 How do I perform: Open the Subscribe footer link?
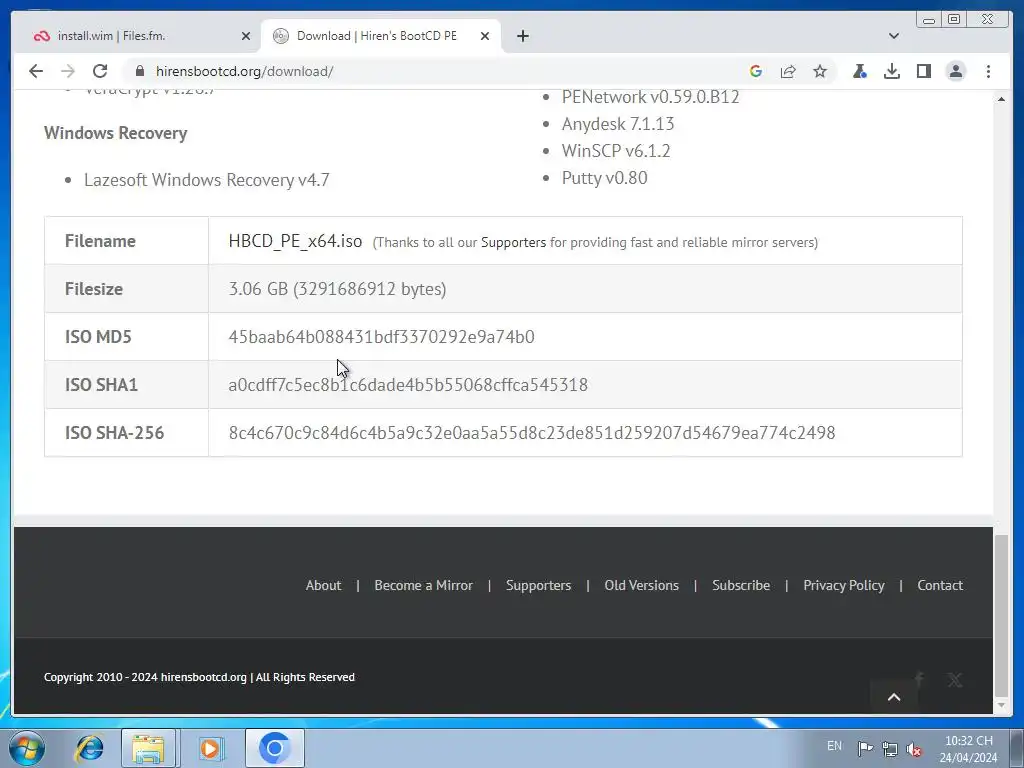(x=741, y=585)
